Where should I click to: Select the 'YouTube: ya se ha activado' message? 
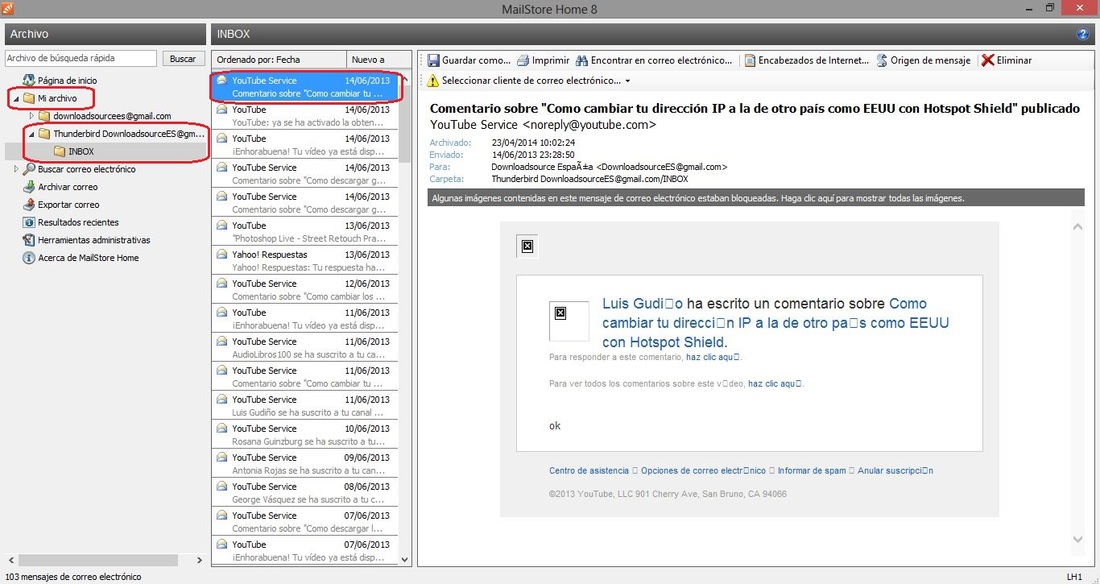[x=305, y=116]
